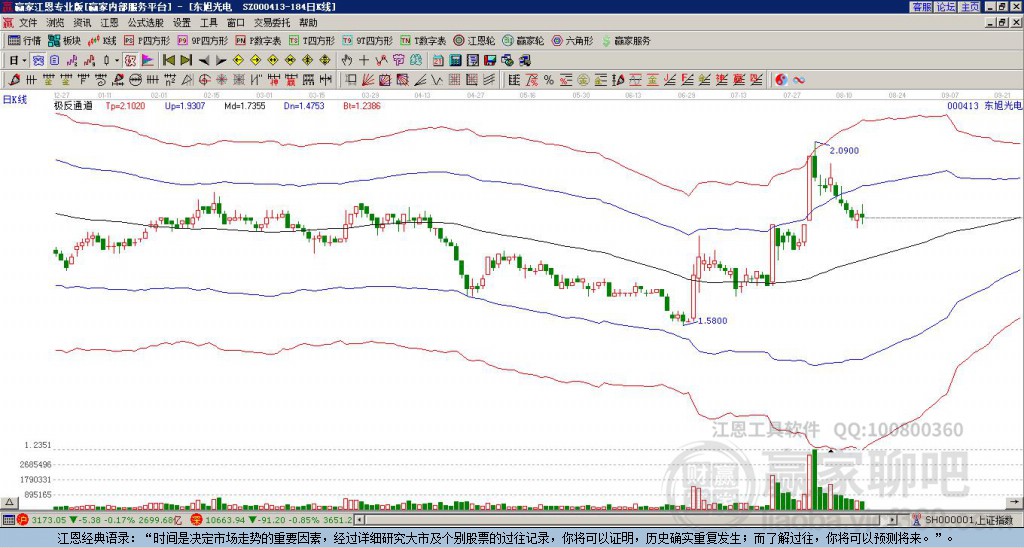Open the 六角形 hexagon tool
This screenshot has width=1024, height=548.
coord(572,40)
